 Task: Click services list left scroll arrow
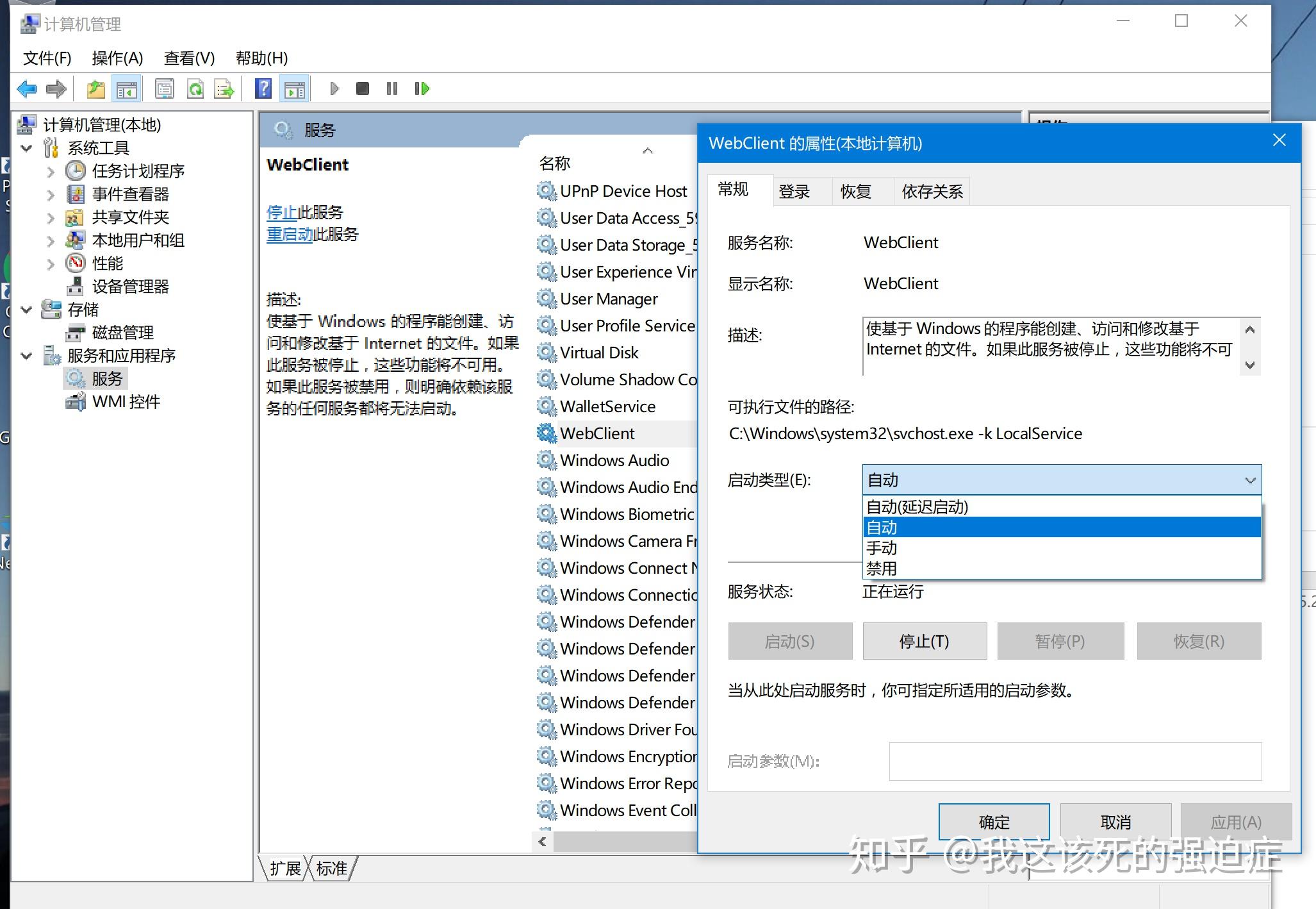[x=543, y=842]
